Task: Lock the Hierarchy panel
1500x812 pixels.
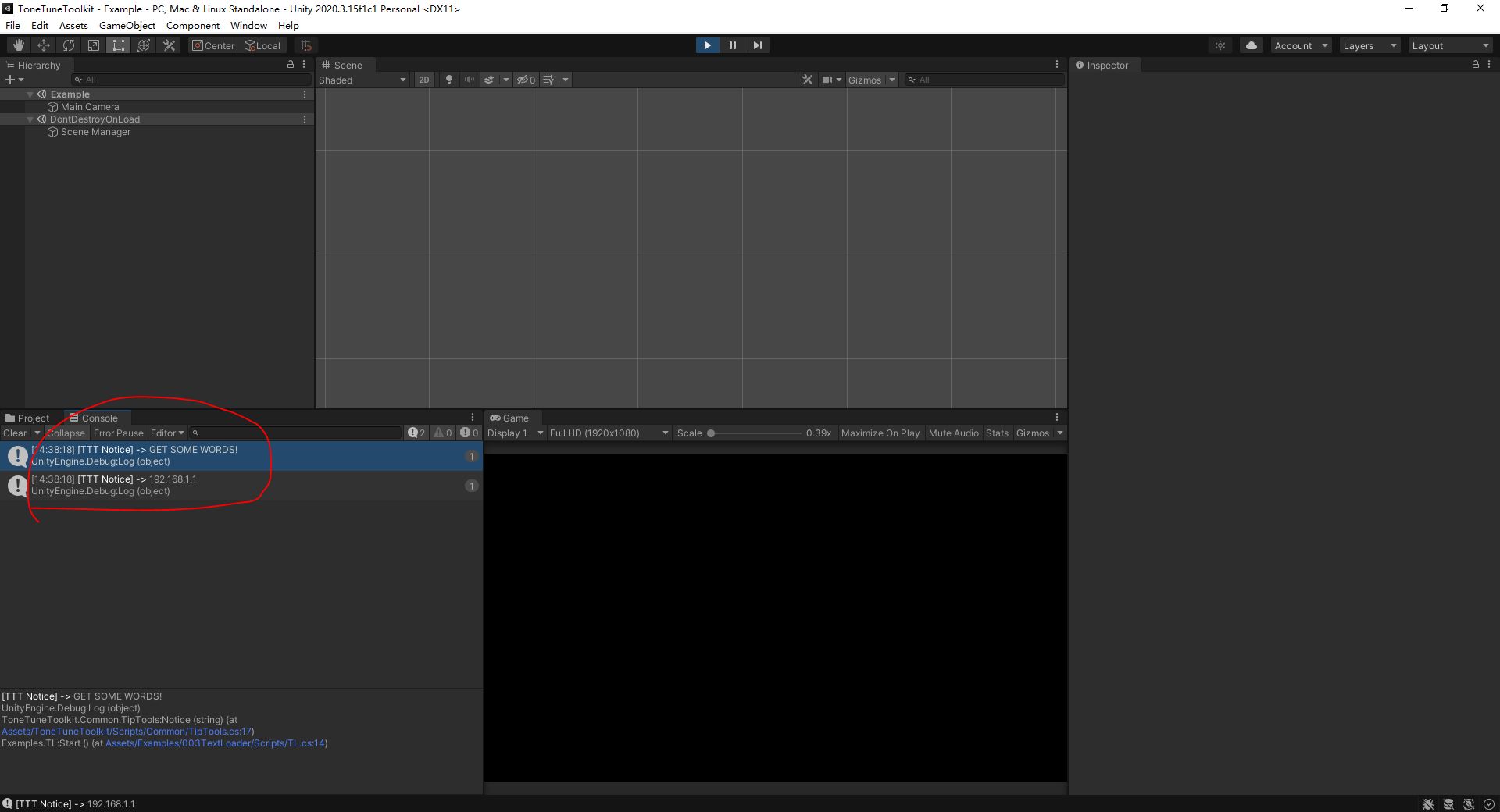Action: (x=291, y=65)
